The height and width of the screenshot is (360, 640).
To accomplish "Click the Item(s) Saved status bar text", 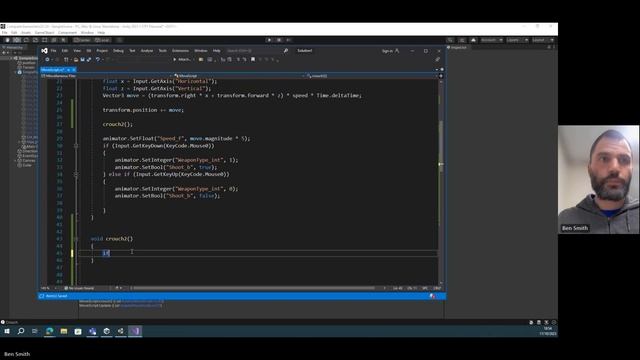I will click(56, 296).
